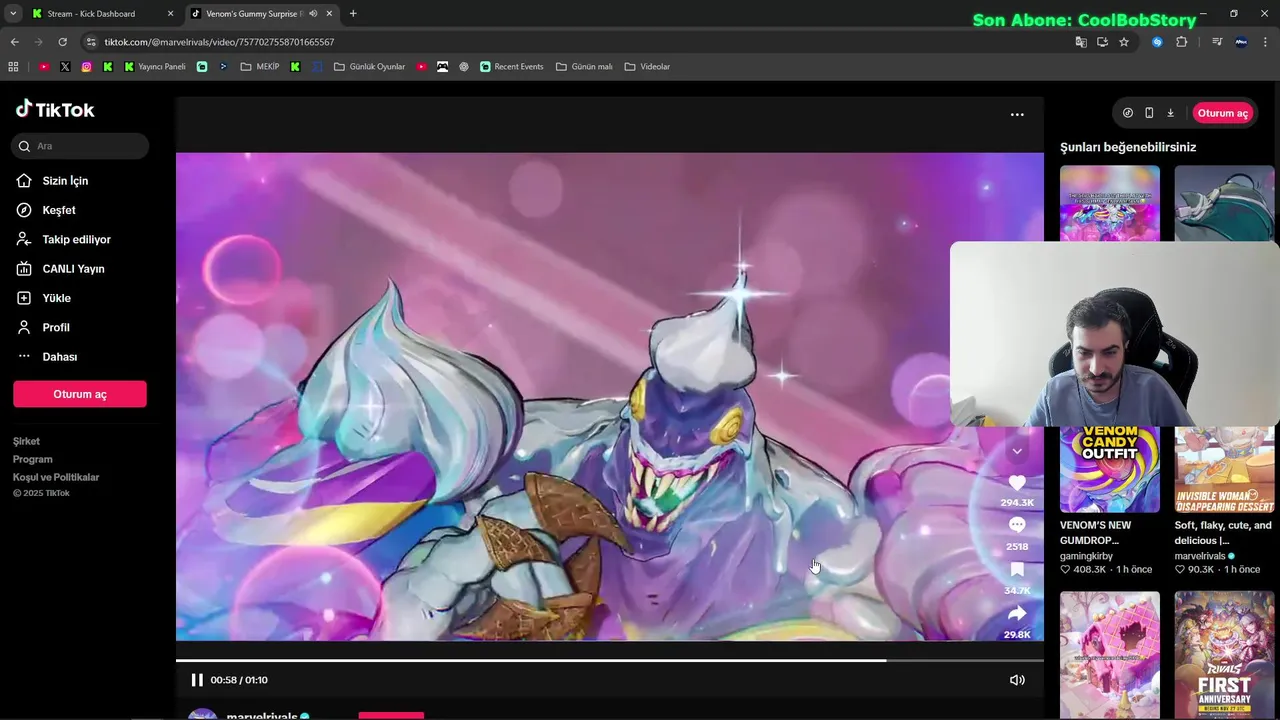Go to next video with chevron-down

(1017, 451)
